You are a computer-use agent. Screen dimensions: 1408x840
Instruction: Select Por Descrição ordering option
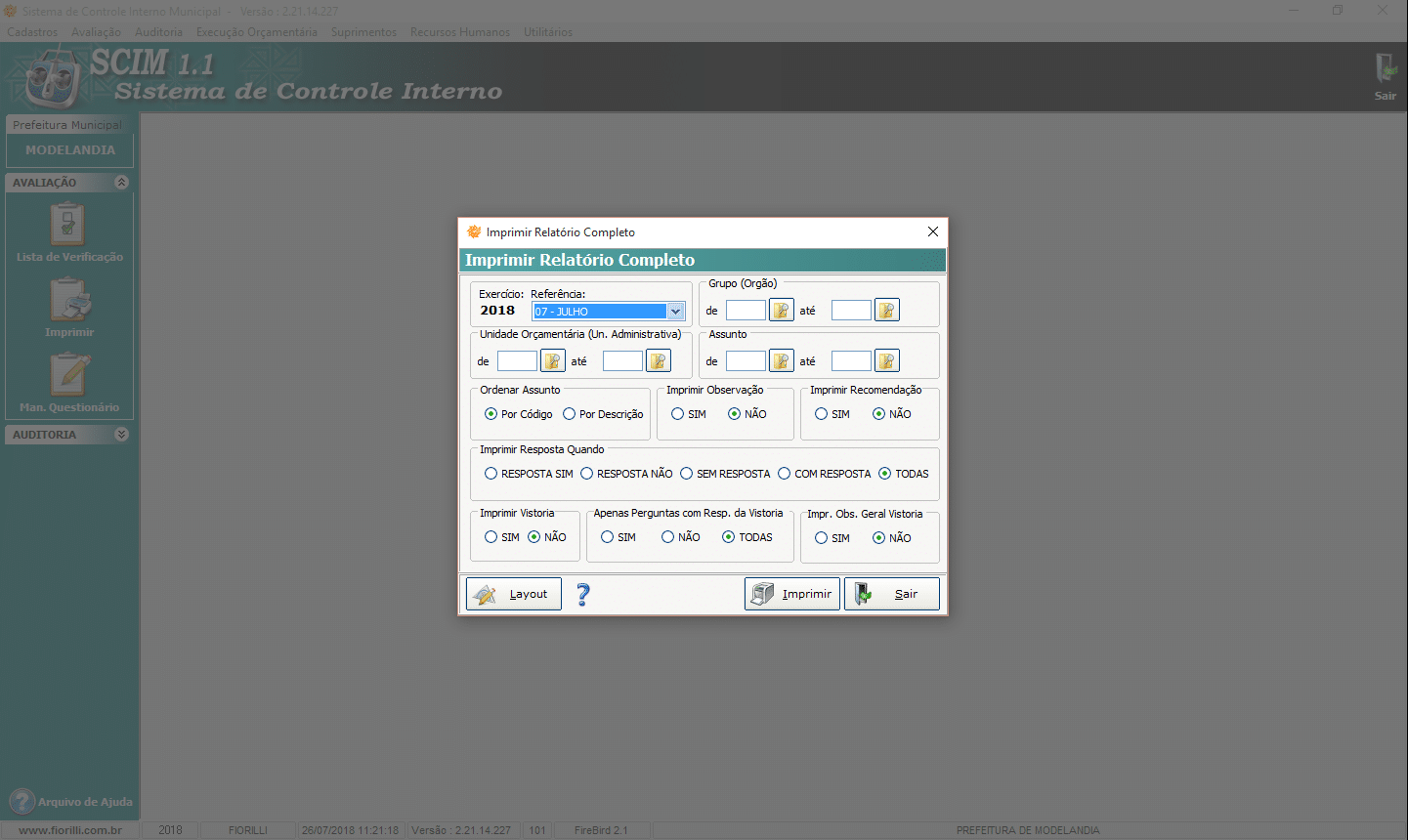click(570, 414)
